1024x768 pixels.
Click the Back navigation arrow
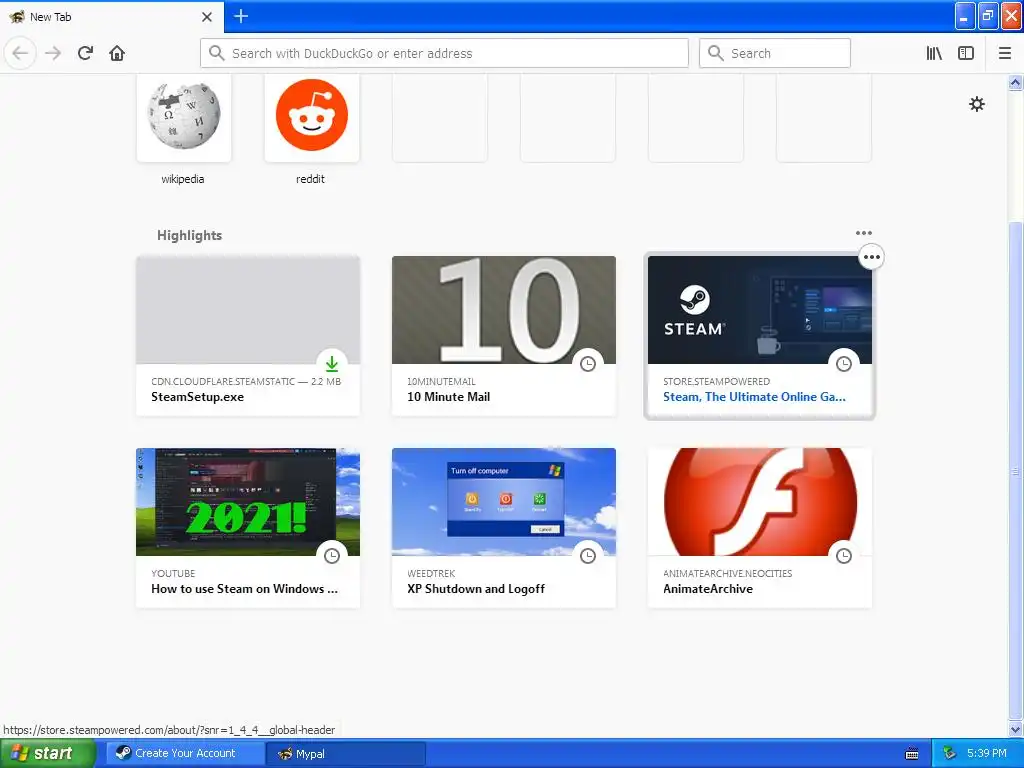20,53
